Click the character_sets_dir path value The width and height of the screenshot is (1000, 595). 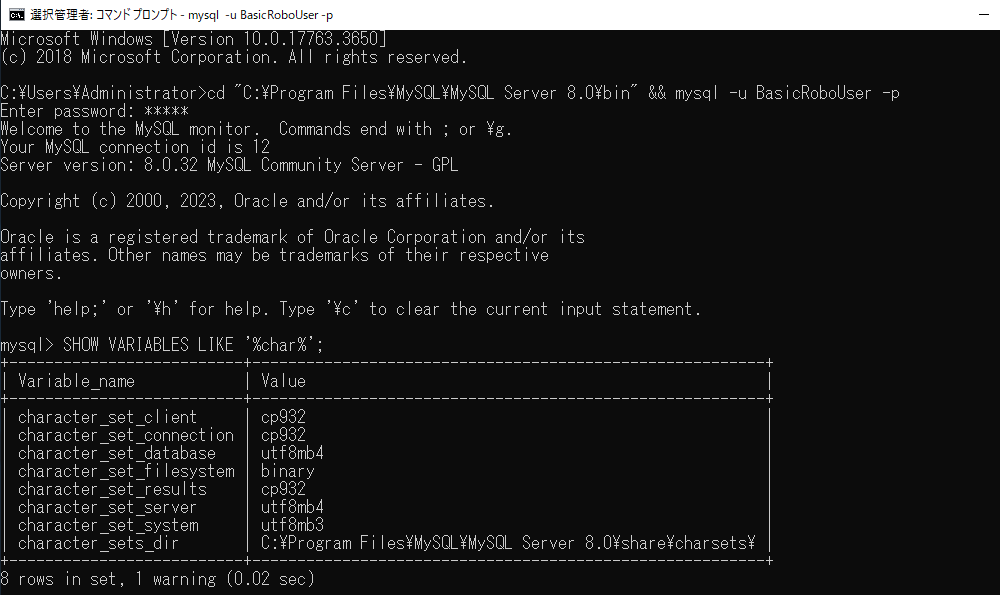click(508, 543)
